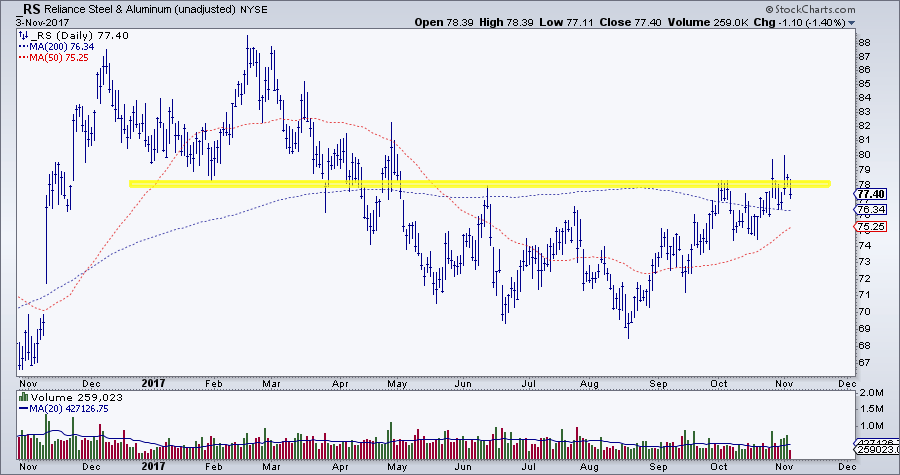This screenshot has height=475, width=900.
Task: Click the red dotted MA(50) legend marker
Action: (23, 56)
